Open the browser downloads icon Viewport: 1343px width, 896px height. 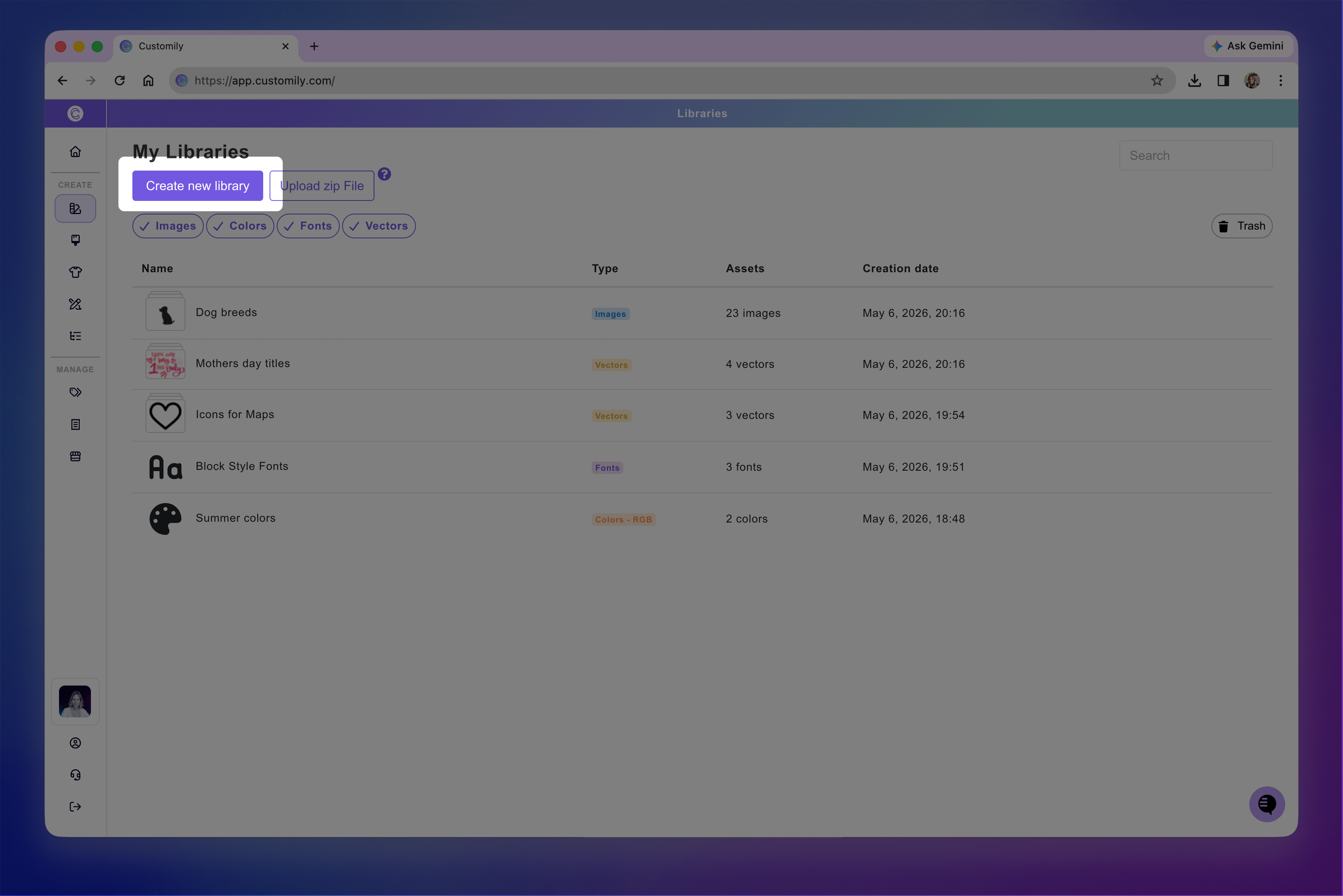pyautogui.click(x=1194, y=81)
